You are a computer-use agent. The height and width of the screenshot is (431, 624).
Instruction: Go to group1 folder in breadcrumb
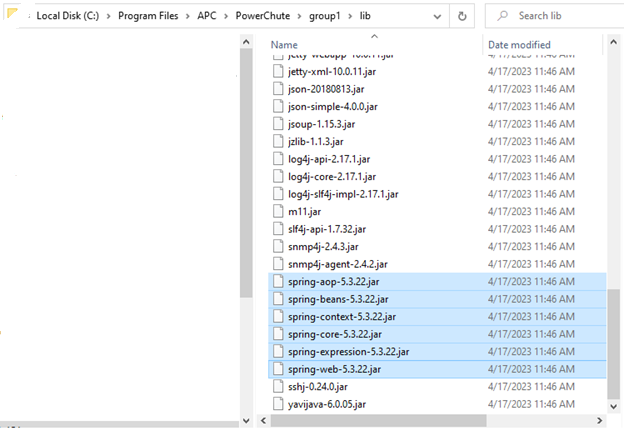pos(325,16)
